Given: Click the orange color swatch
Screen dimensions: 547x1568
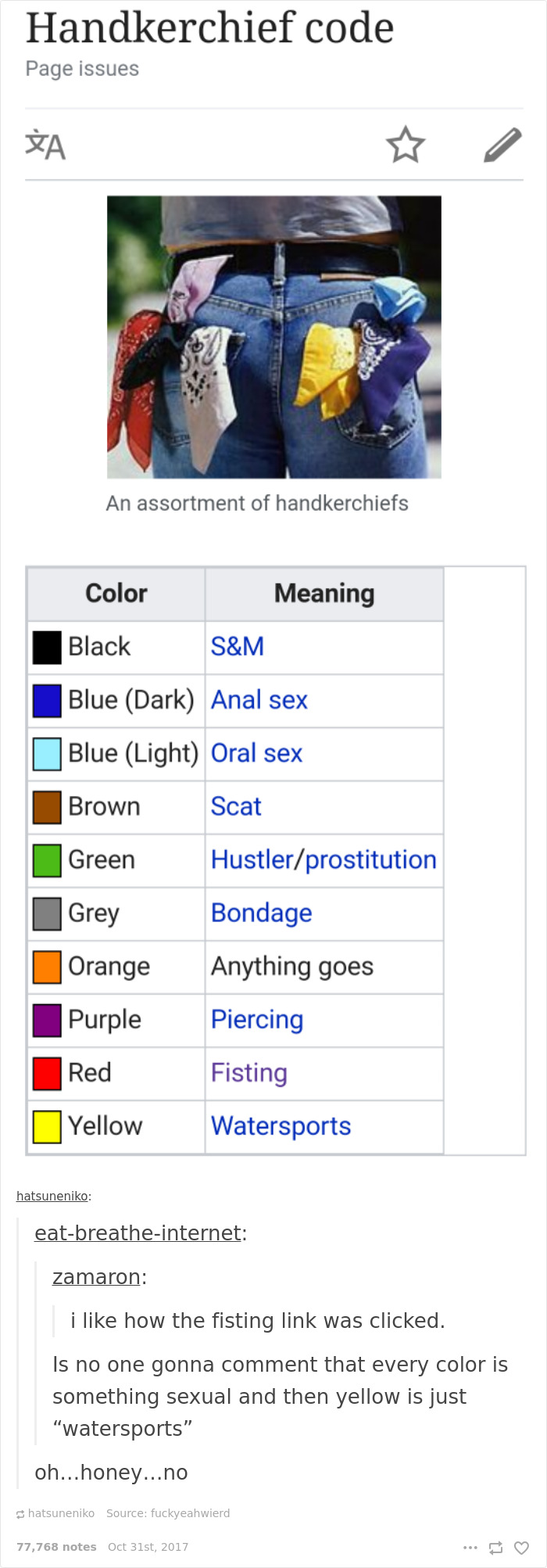Looking at the screenshot, I should [47, 967].
